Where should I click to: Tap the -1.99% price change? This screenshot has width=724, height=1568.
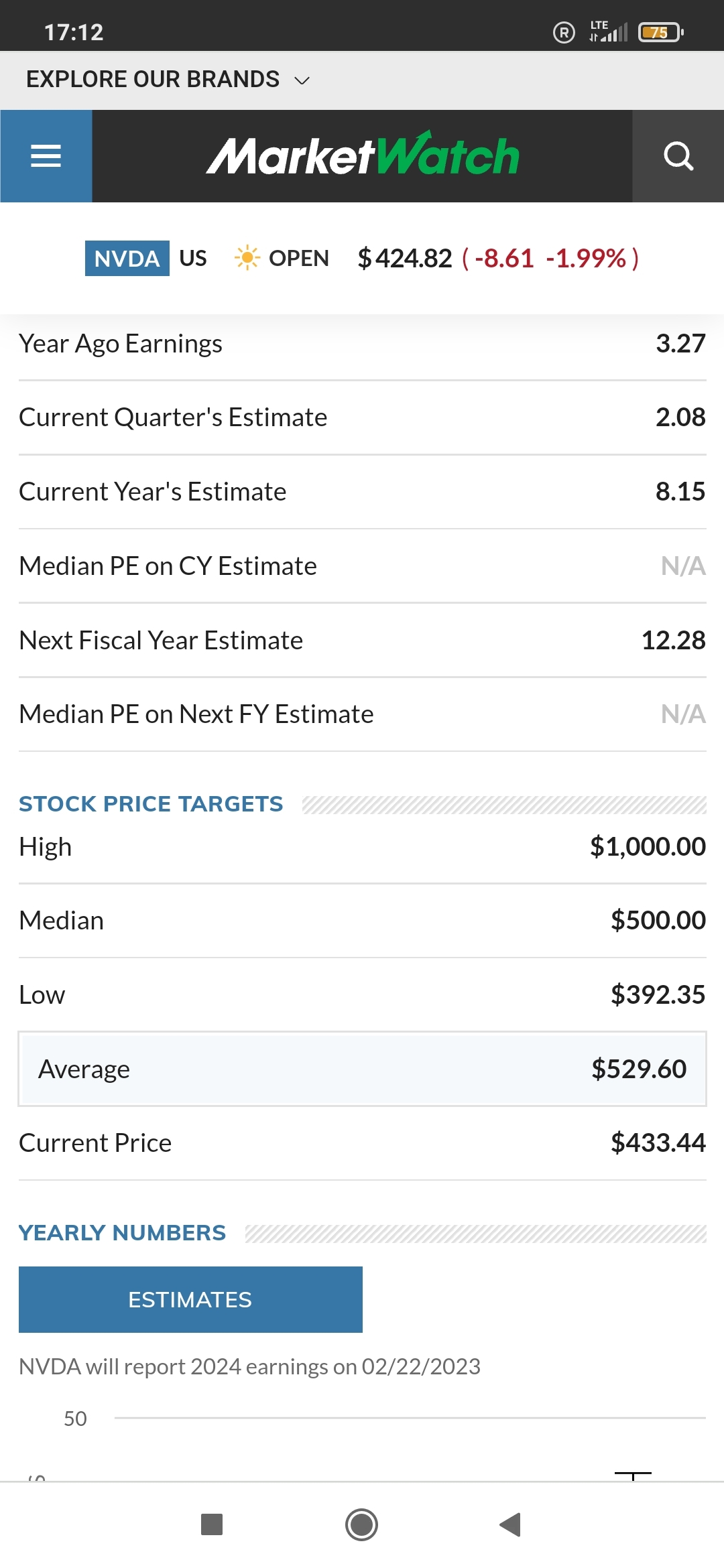[x=585, y=258]
